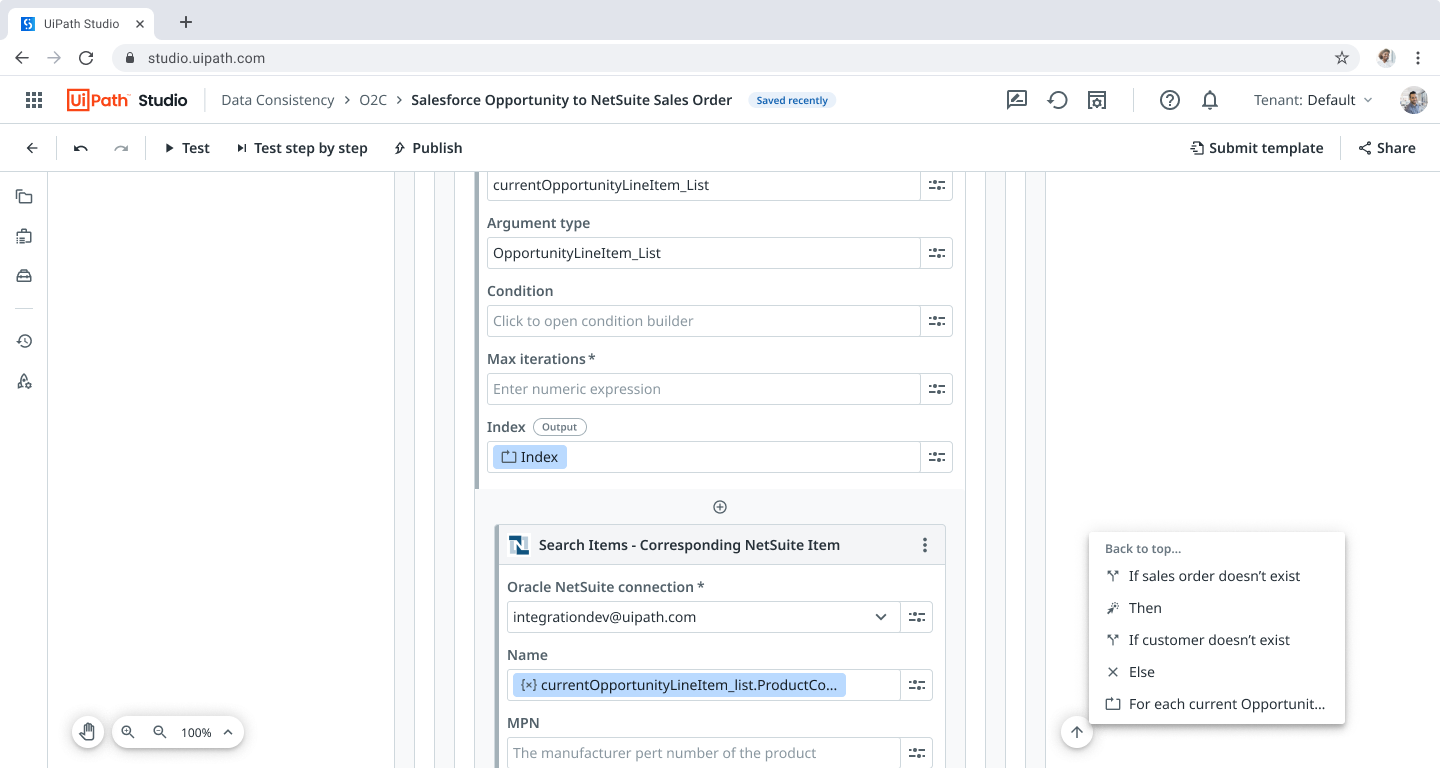This screenshot has height=768, width=1440.
Task: Open options for MPN field
Action: coord(917,753)
